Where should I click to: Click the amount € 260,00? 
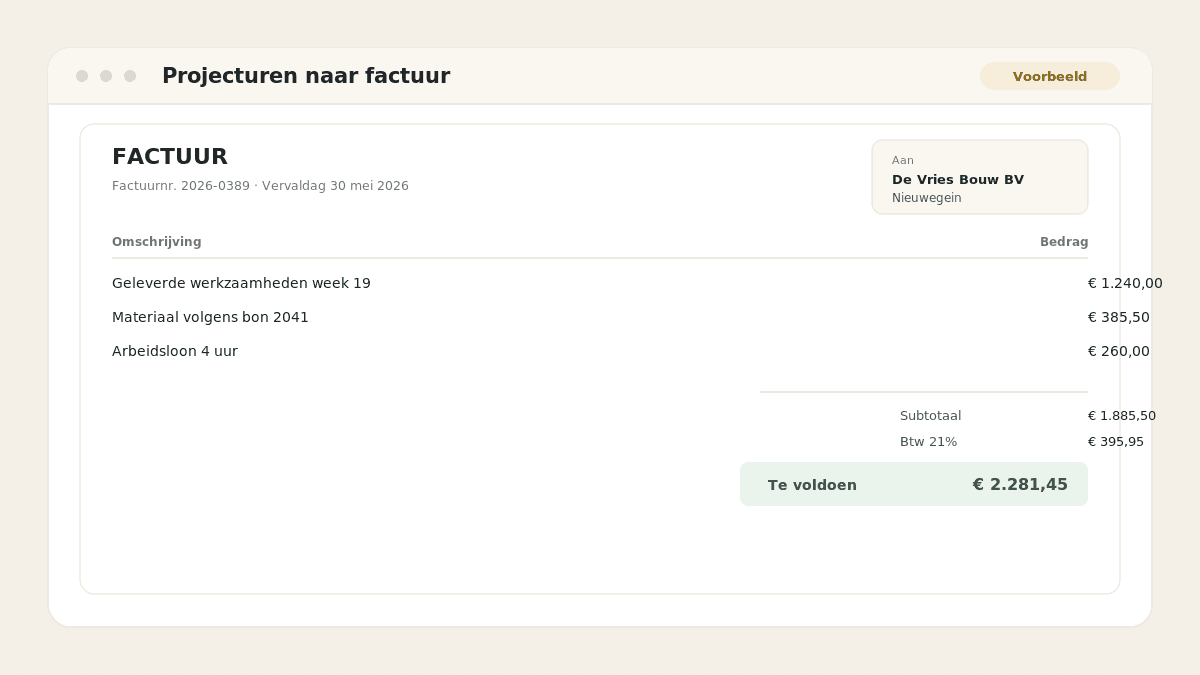pyautogui.click(x=1119, y=352)
